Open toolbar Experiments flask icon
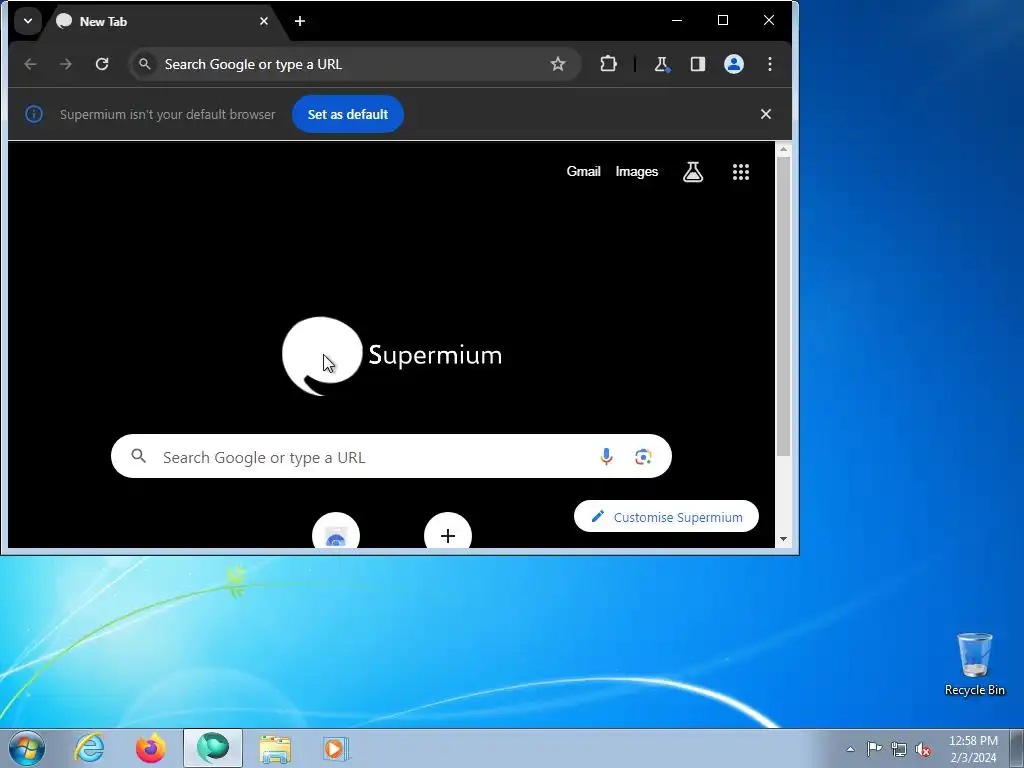Image resolution: width=1024 pixels, height=768 pixels. pyautogui.click(x=661, y=64)
